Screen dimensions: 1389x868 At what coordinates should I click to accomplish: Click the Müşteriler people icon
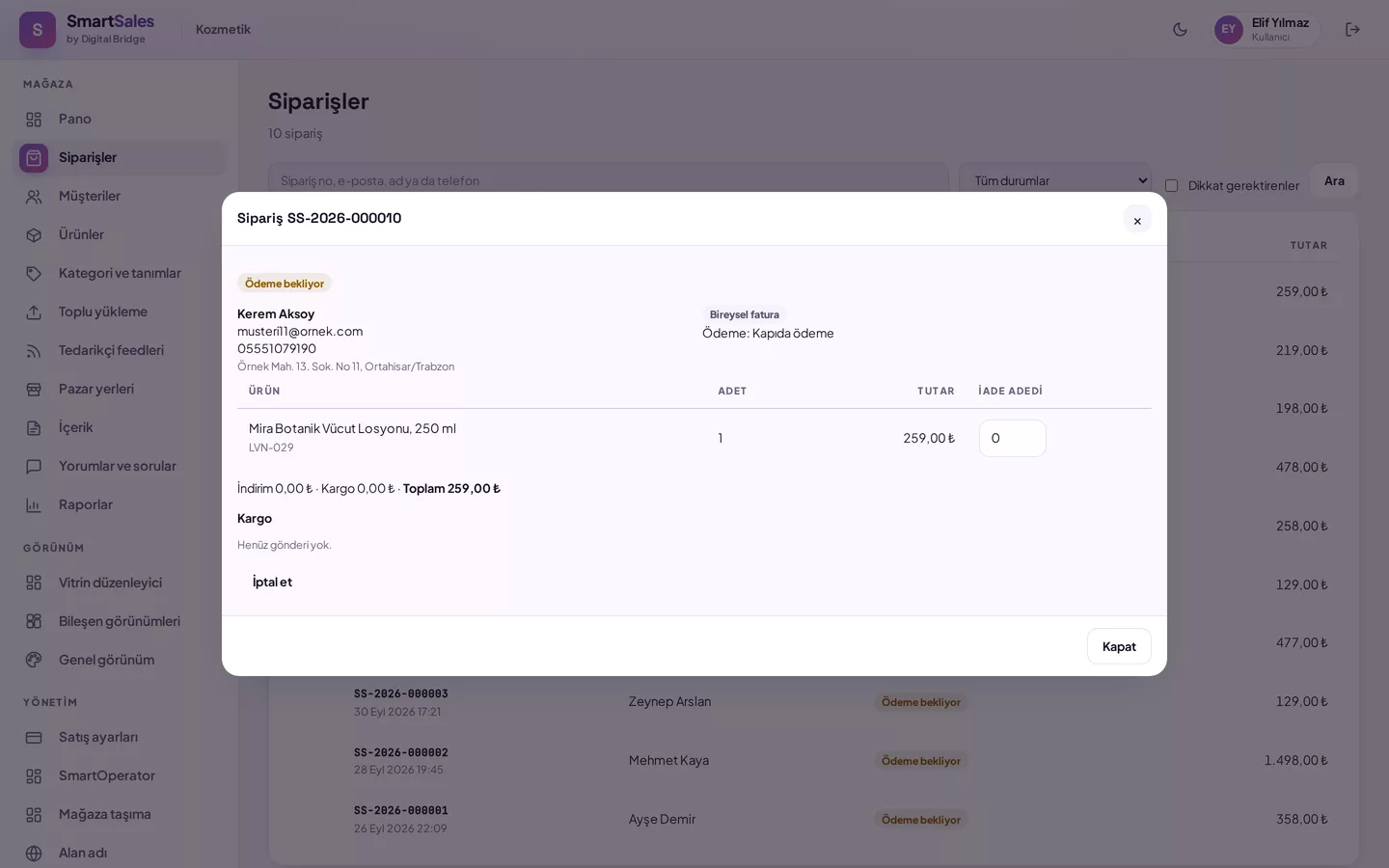pyautogui.click(x=34, y=197)
